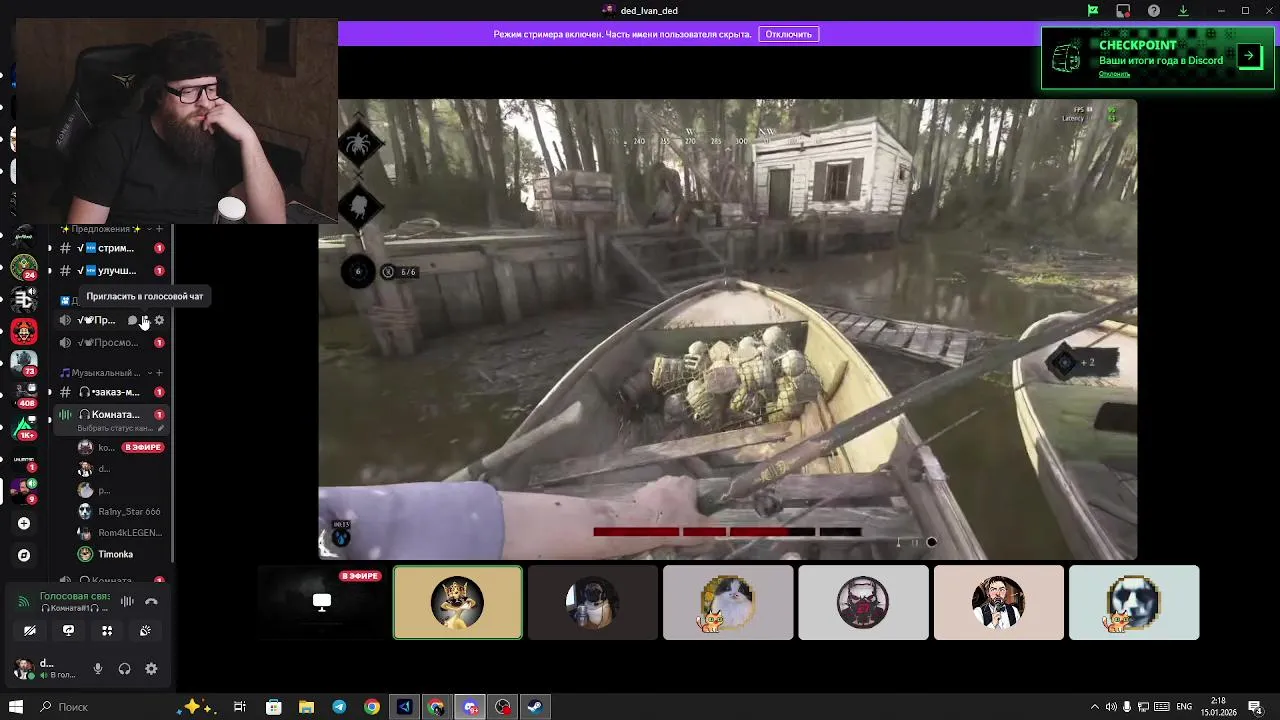
Task: Click the main game stream video
Action: pos(727,329)
